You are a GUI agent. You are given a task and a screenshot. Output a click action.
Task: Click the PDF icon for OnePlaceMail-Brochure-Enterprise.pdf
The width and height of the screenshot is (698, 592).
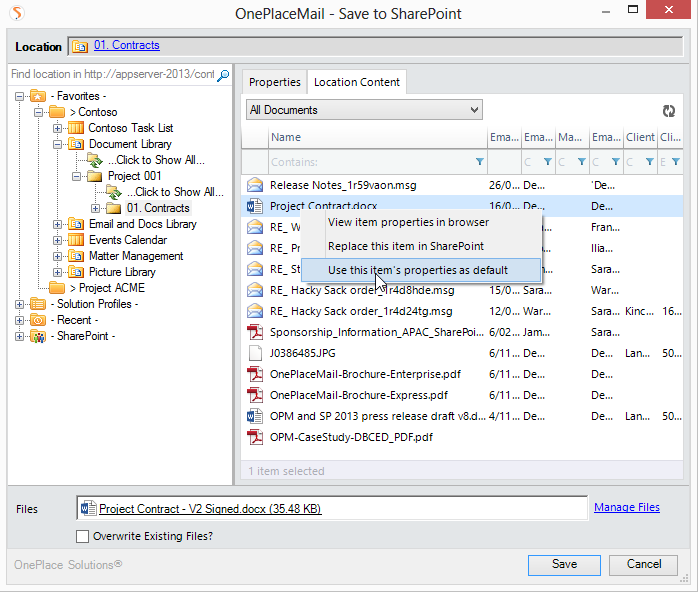tap(254, 374)
